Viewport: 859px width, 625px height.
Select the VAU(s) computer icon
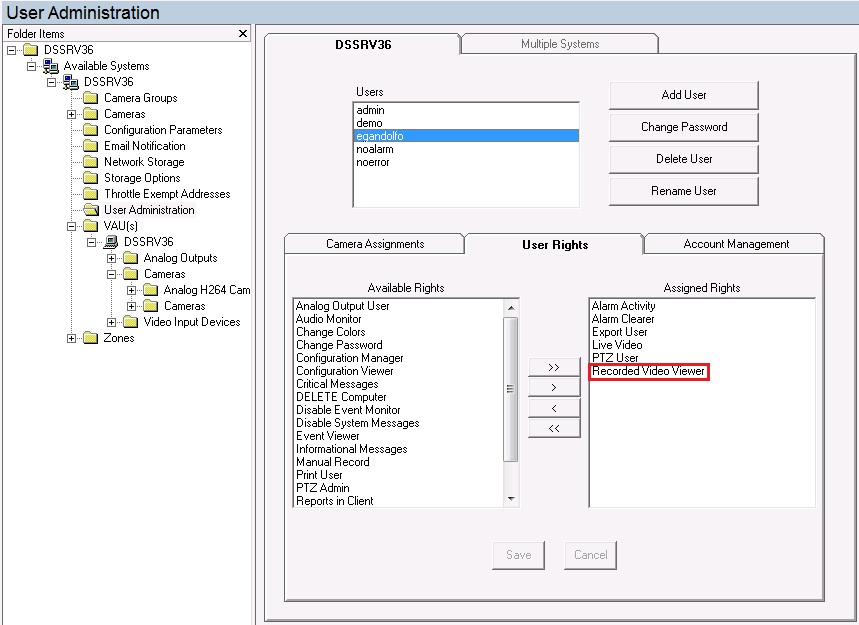(x=112, y=241)
